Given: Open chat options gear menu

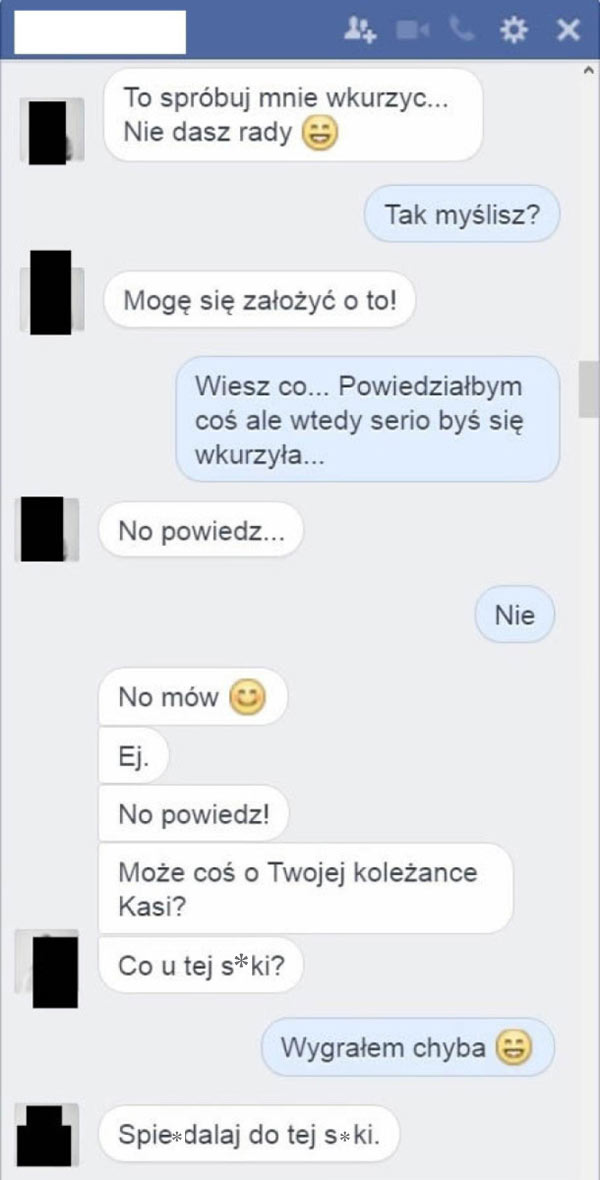Looking at the screenshot, I should [x=514, y=31].
